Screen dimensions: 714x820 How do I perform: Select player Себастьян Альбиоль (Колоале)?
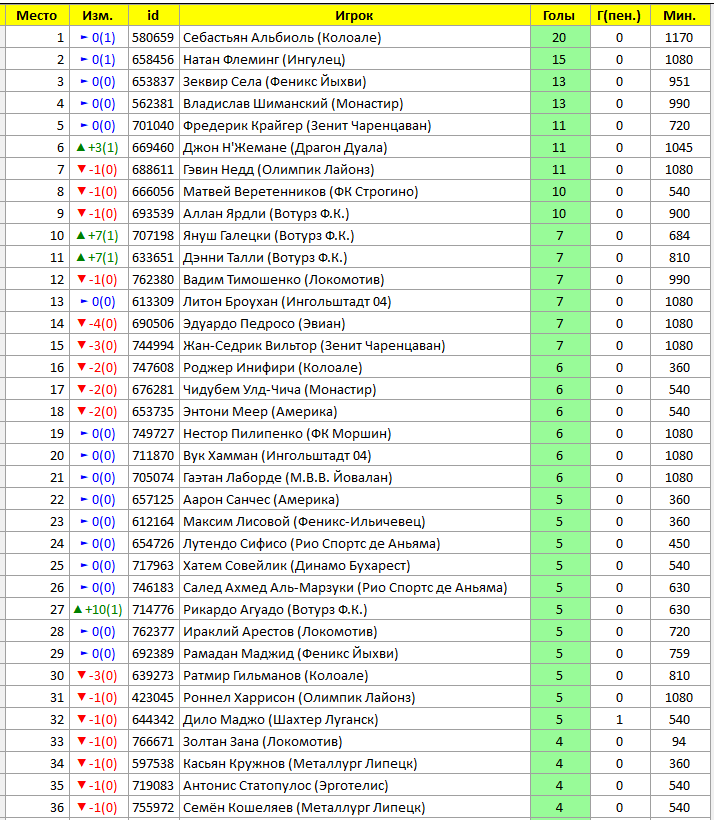[282, 38]
